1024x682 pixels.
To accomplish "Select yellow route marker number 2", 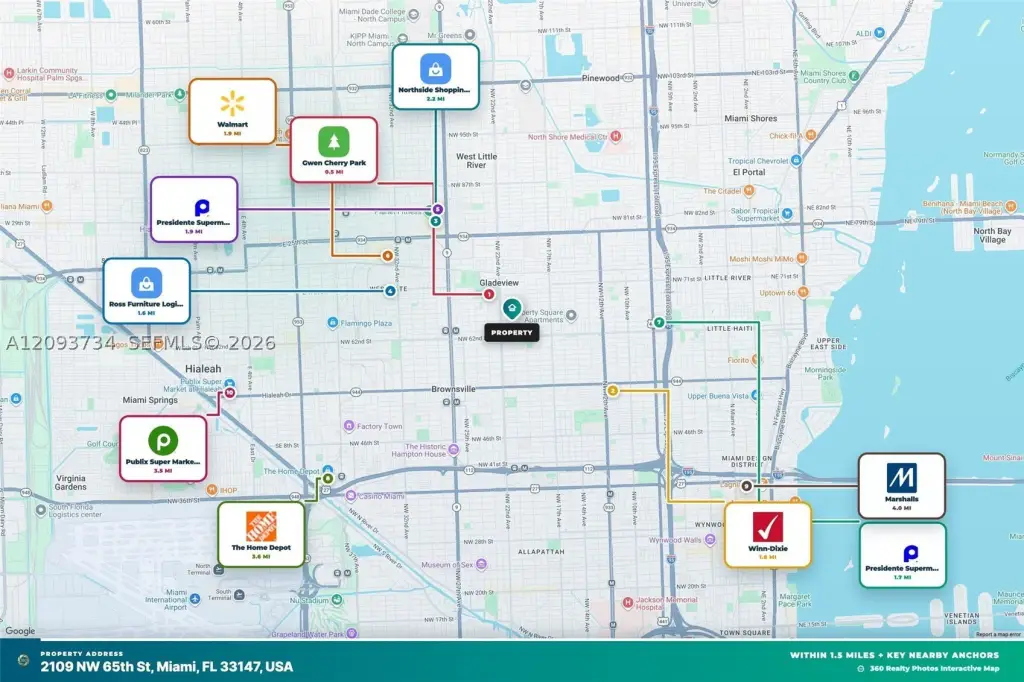I will click(613, 391).
